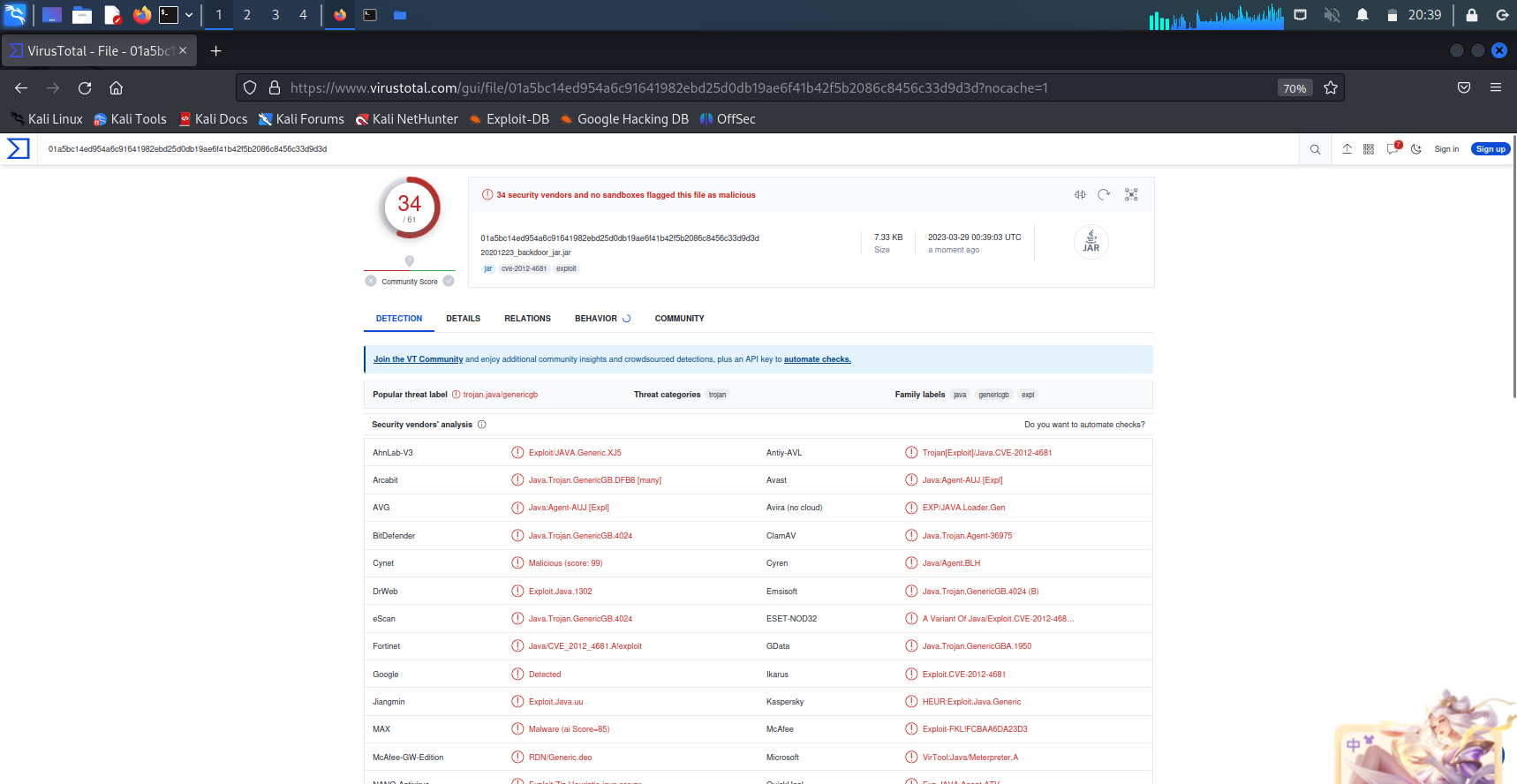Toggle dark mode with the moon icon

(x=1416, y=149)
